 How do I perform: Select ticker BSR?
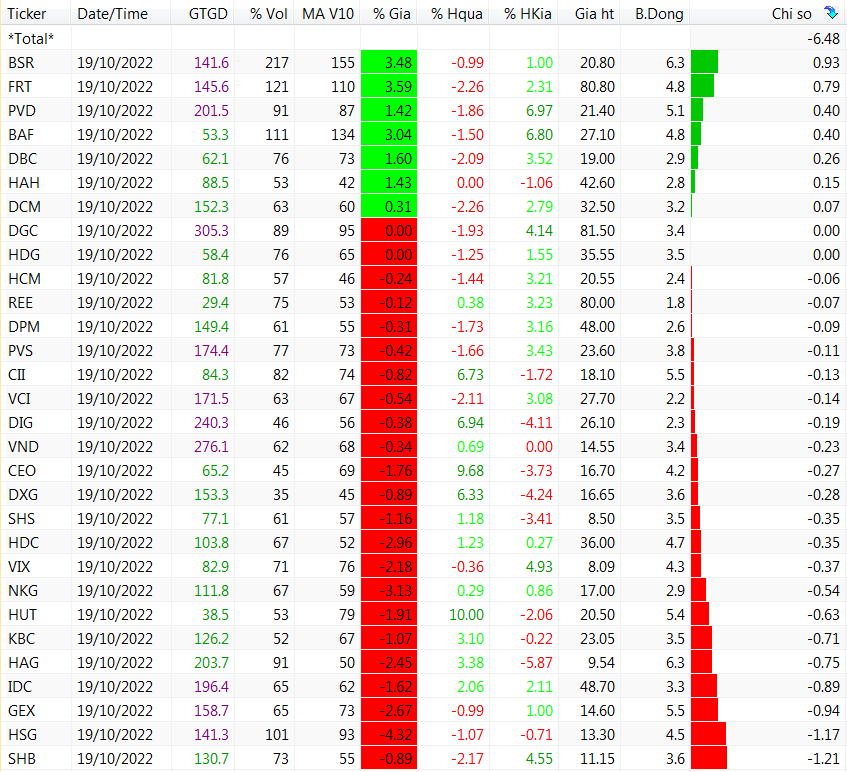click(x=21, y=63)
